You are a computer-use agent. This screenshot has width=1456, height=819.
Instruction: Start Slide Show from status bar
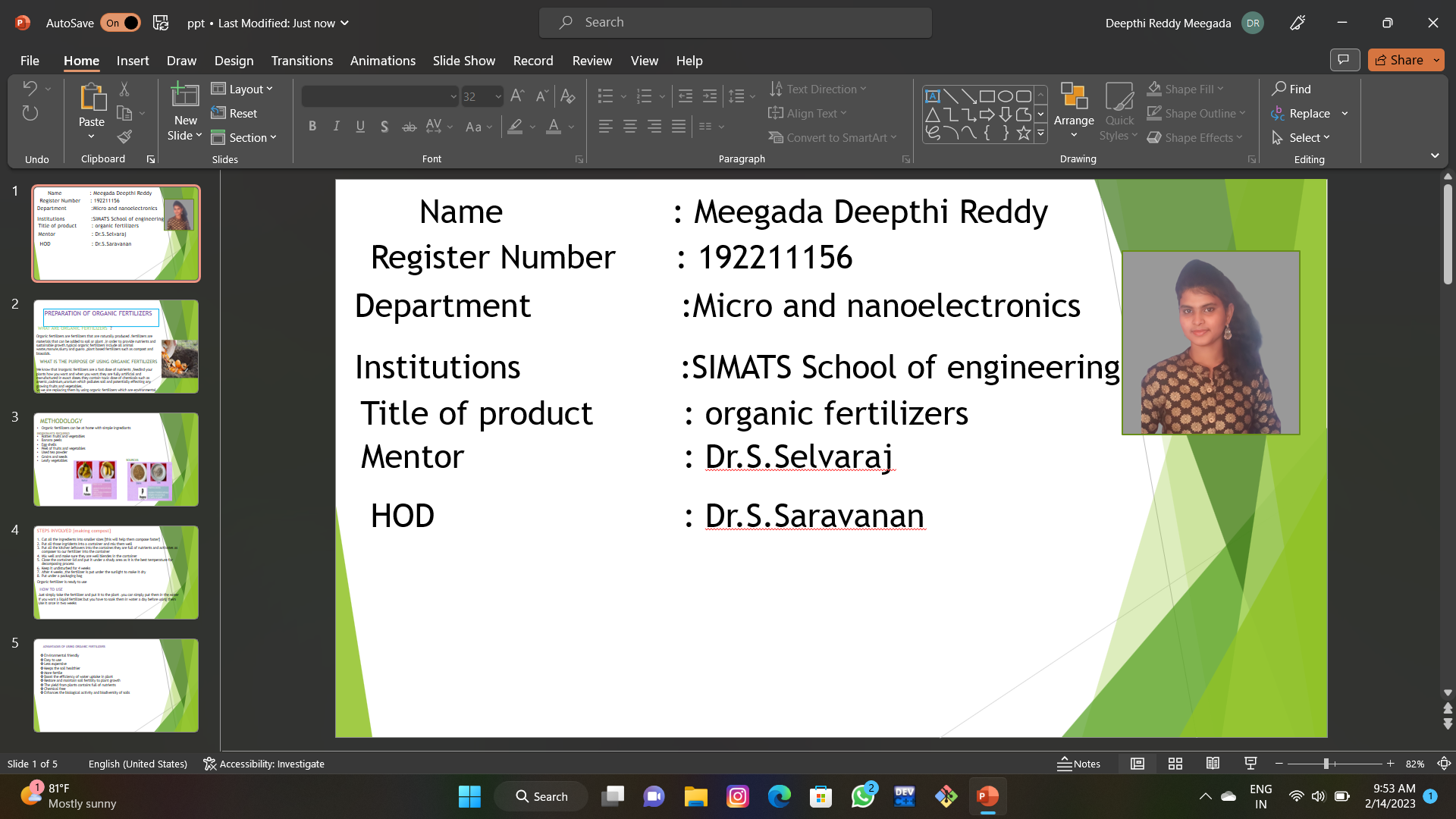coord(1250,764)
